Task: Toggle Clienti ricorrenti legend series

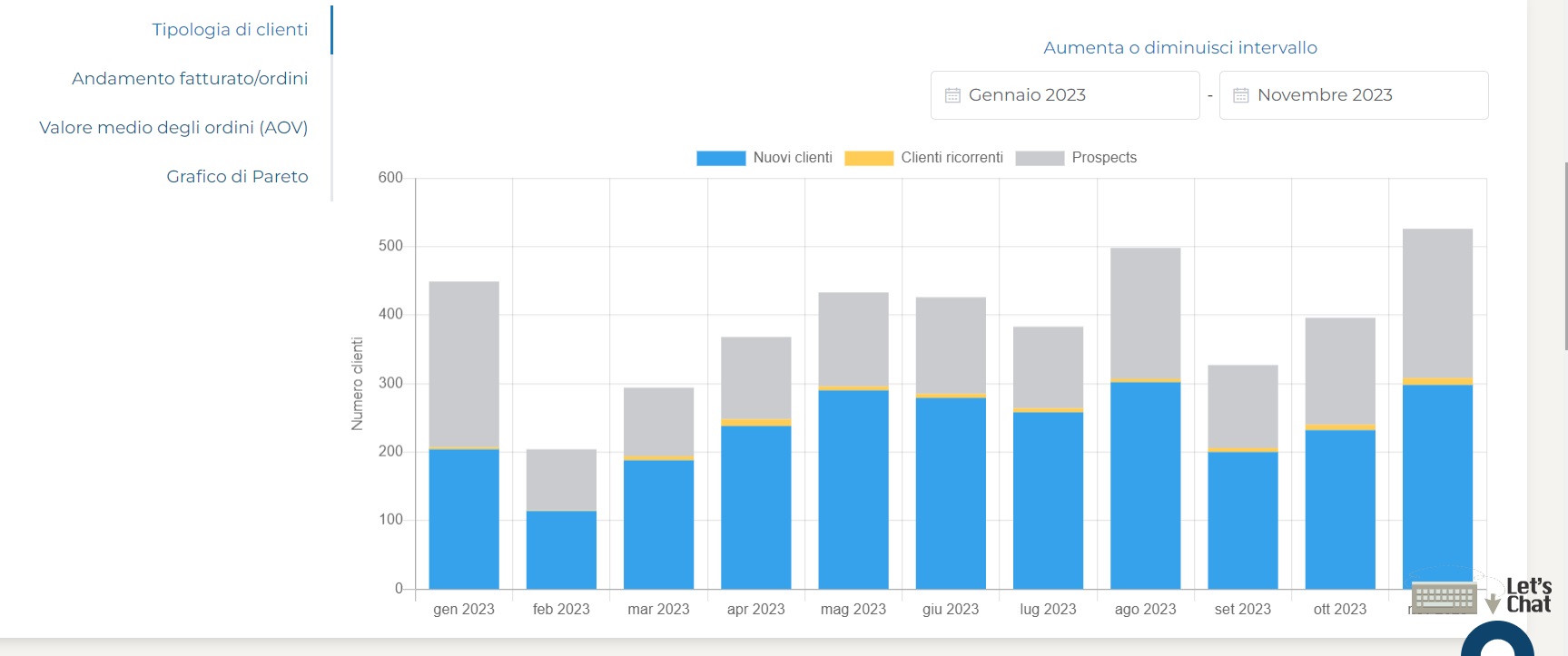Action: pyautogui.click(x=952, y=158)
